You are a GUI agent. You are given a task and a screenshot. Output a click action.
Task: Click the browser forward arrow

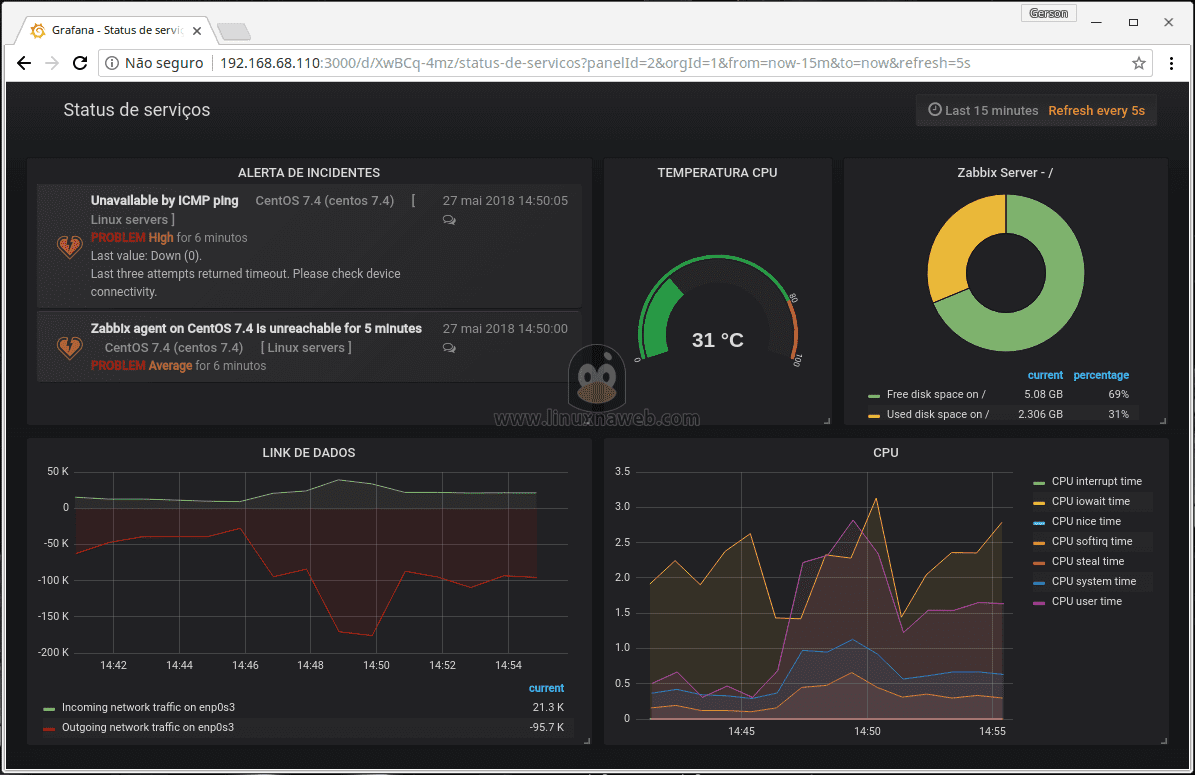click(x=52, y=63)
